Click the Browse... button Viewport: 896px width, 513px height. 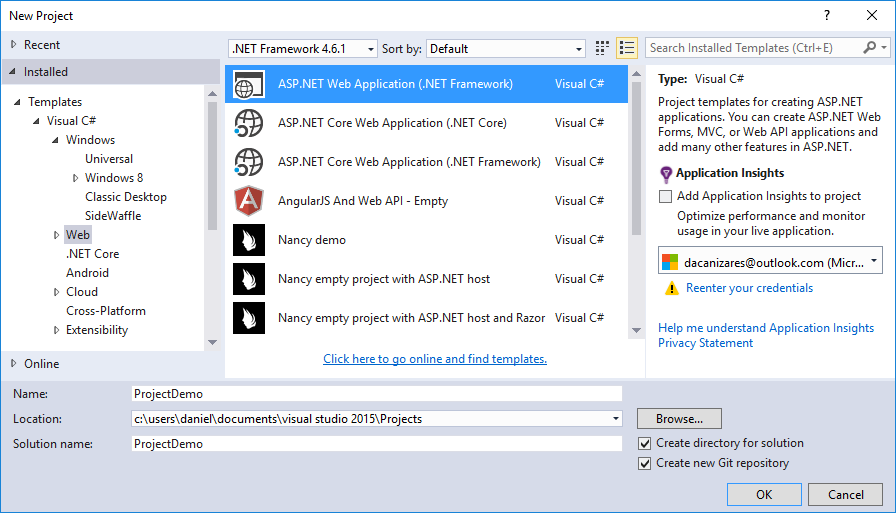(x=679, y=419)
